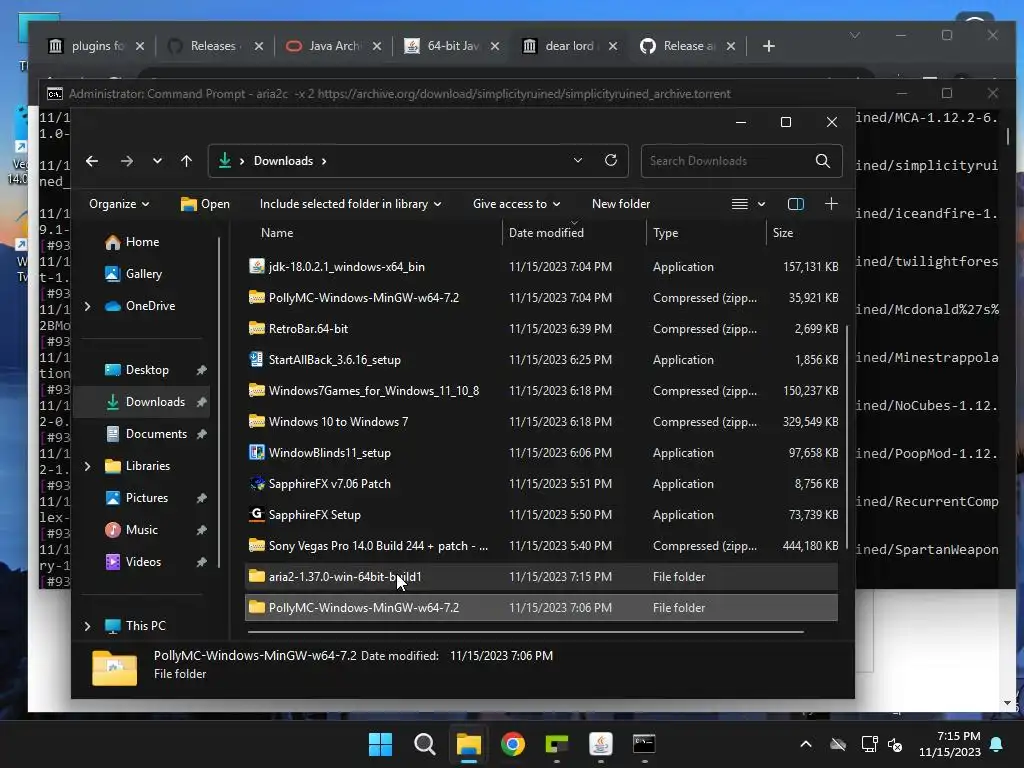Select Sony Vegas Pro 14.0 archive

[542, 546]
